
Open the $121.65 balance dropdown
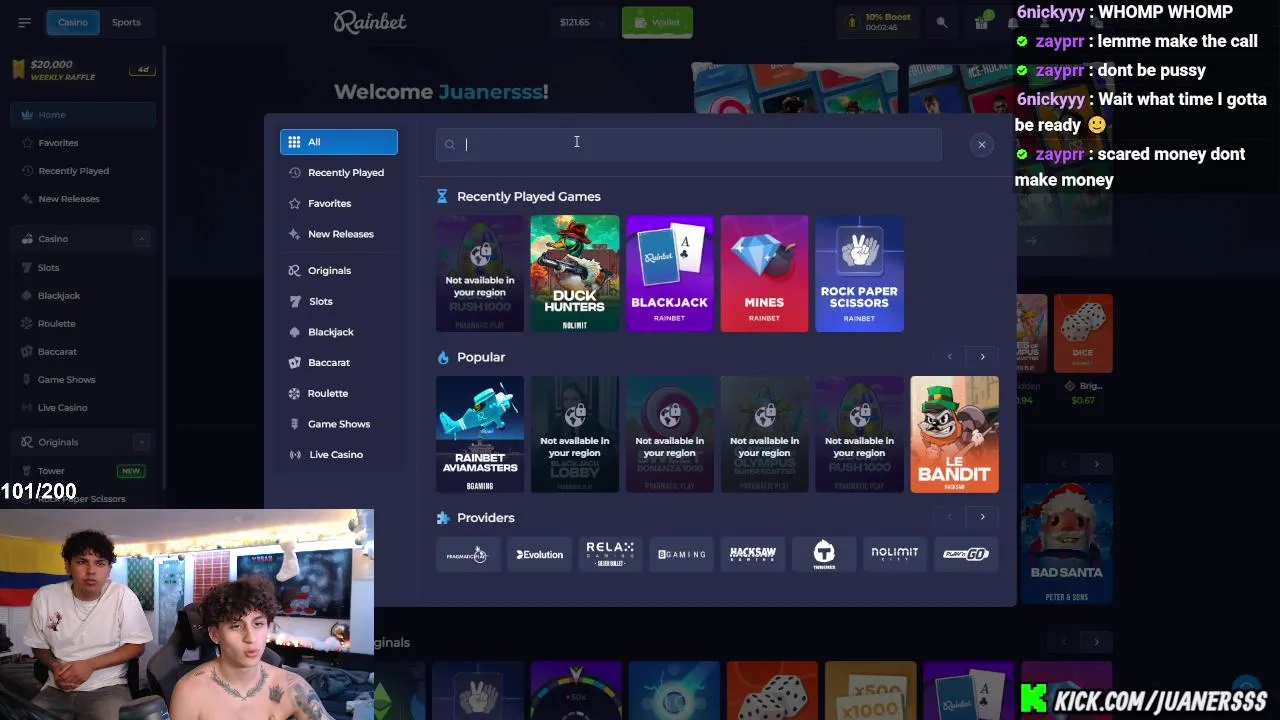click(583, 22)
